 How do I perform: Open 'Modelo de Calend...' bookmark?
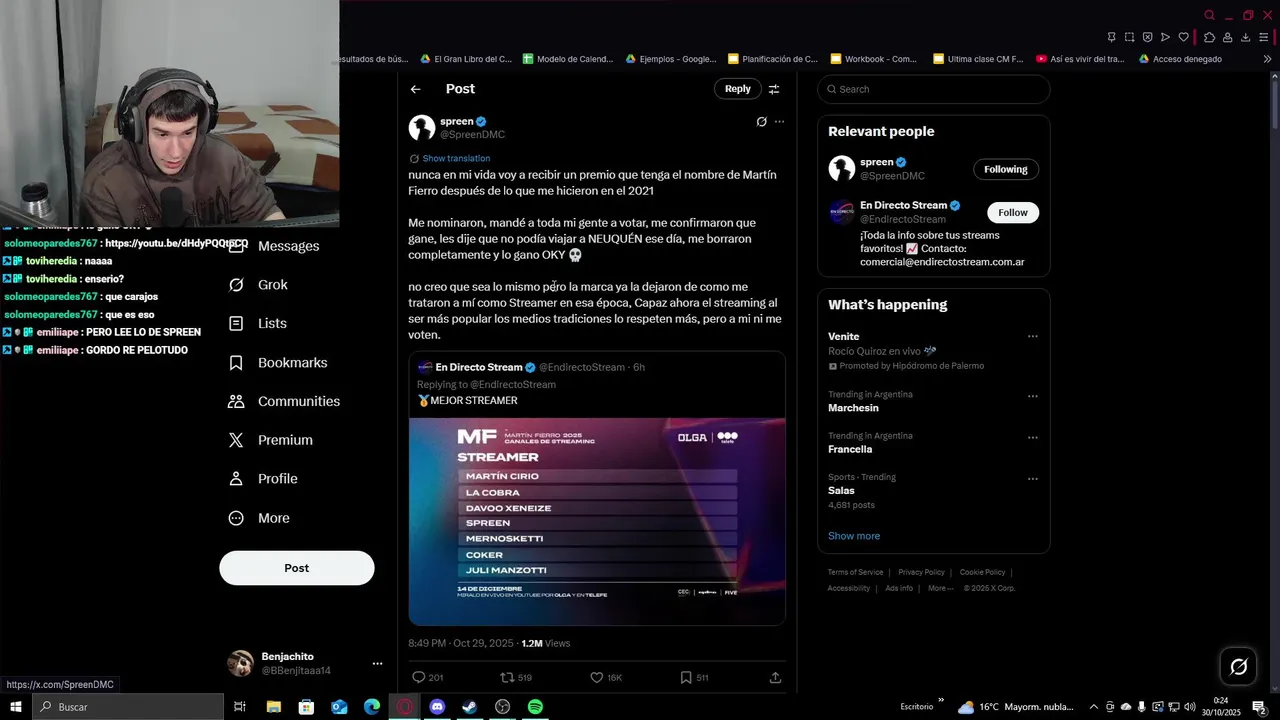pyautogui.click(x=568, y=59)
